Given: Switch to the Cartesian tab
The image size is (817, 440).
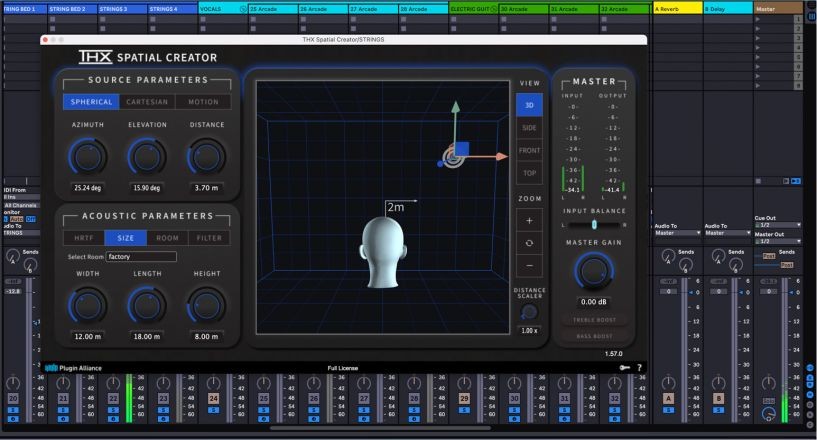Looking at the screenshot, I should pos(147,102).
